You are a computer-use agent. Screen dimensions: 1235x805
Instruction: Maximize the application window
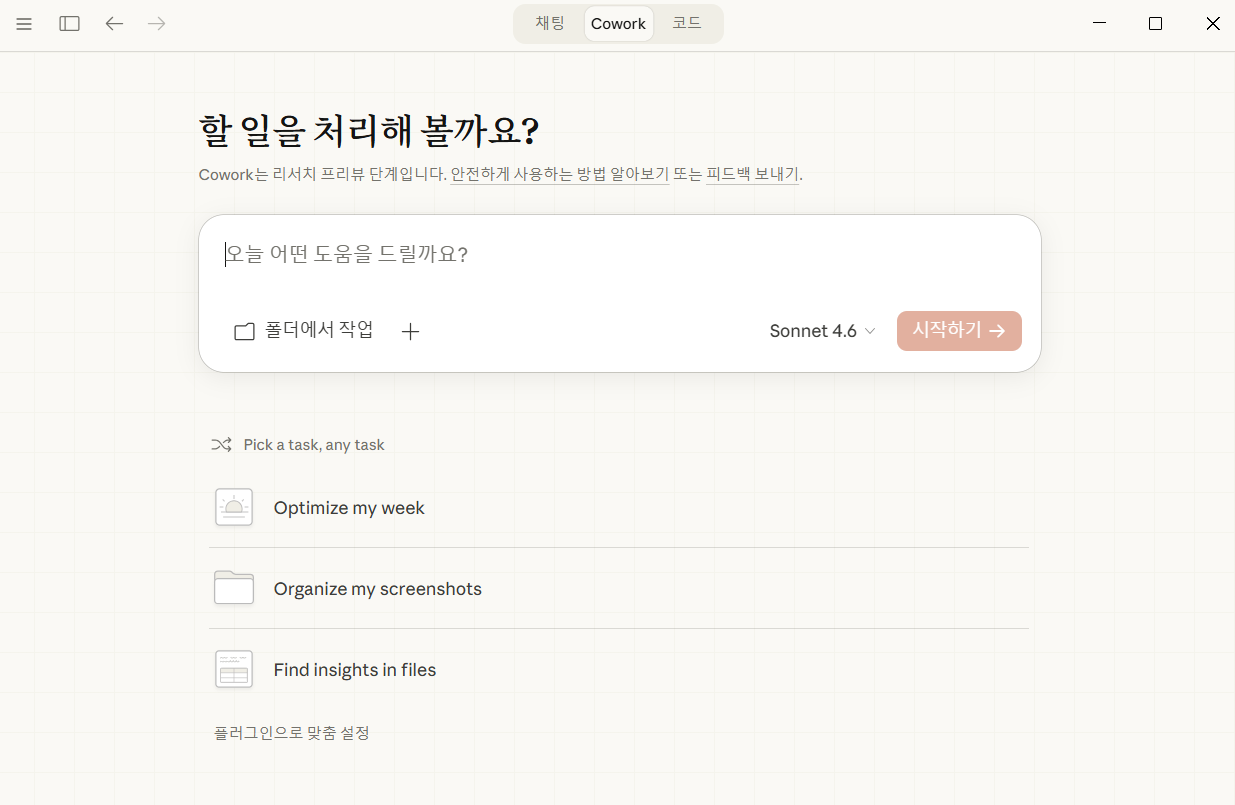point(1155,24)
